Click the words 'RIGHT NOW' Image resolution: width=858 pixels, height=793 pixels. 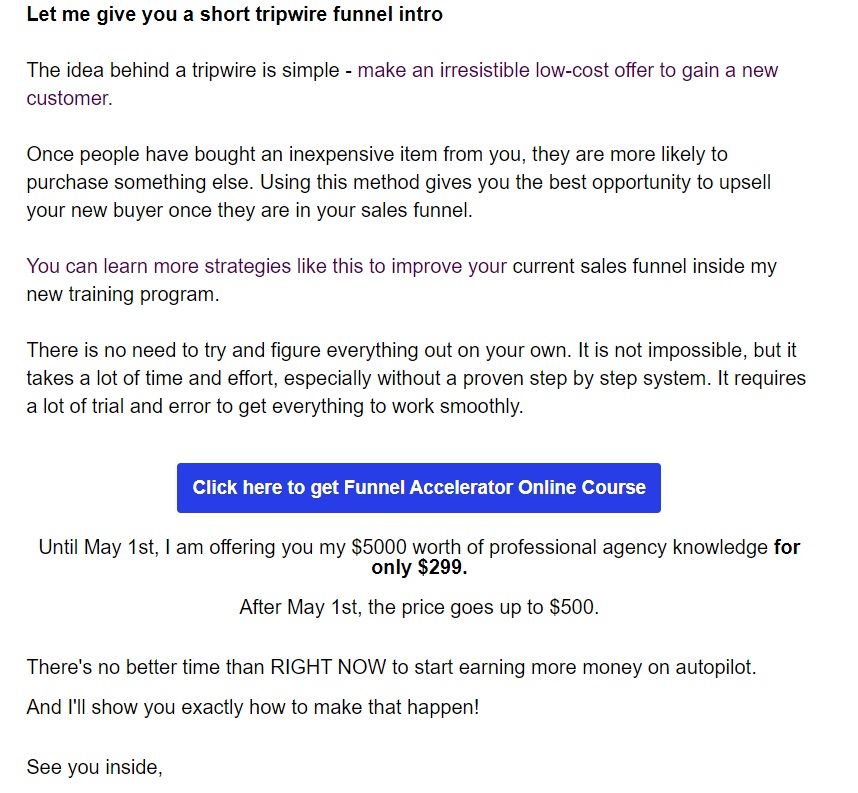click(x=328, y=668)
